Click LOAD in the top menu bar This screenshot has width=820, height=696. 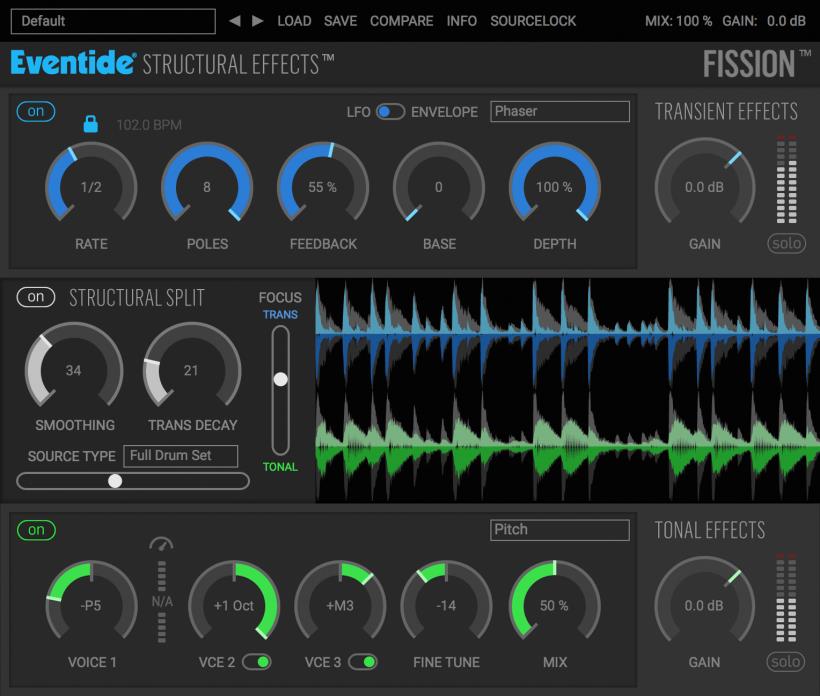coord(294,20)
